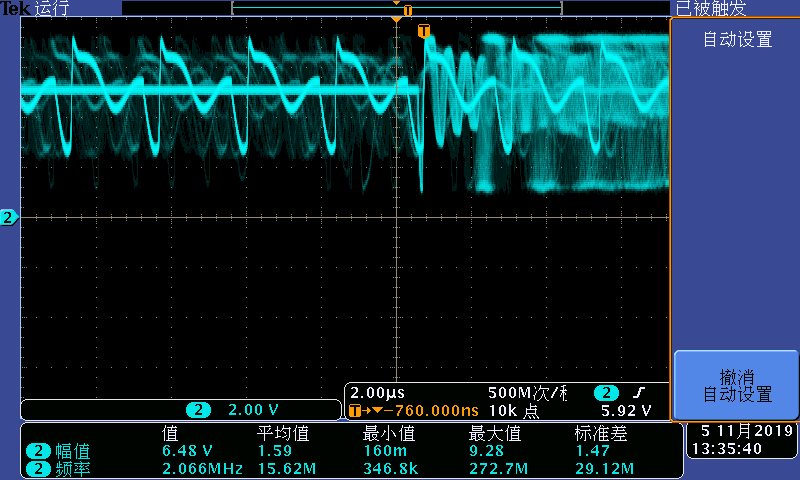The image size is (800, 480).
Task: Click the 346.8k minimum frequency value
Action: [390, 468]
